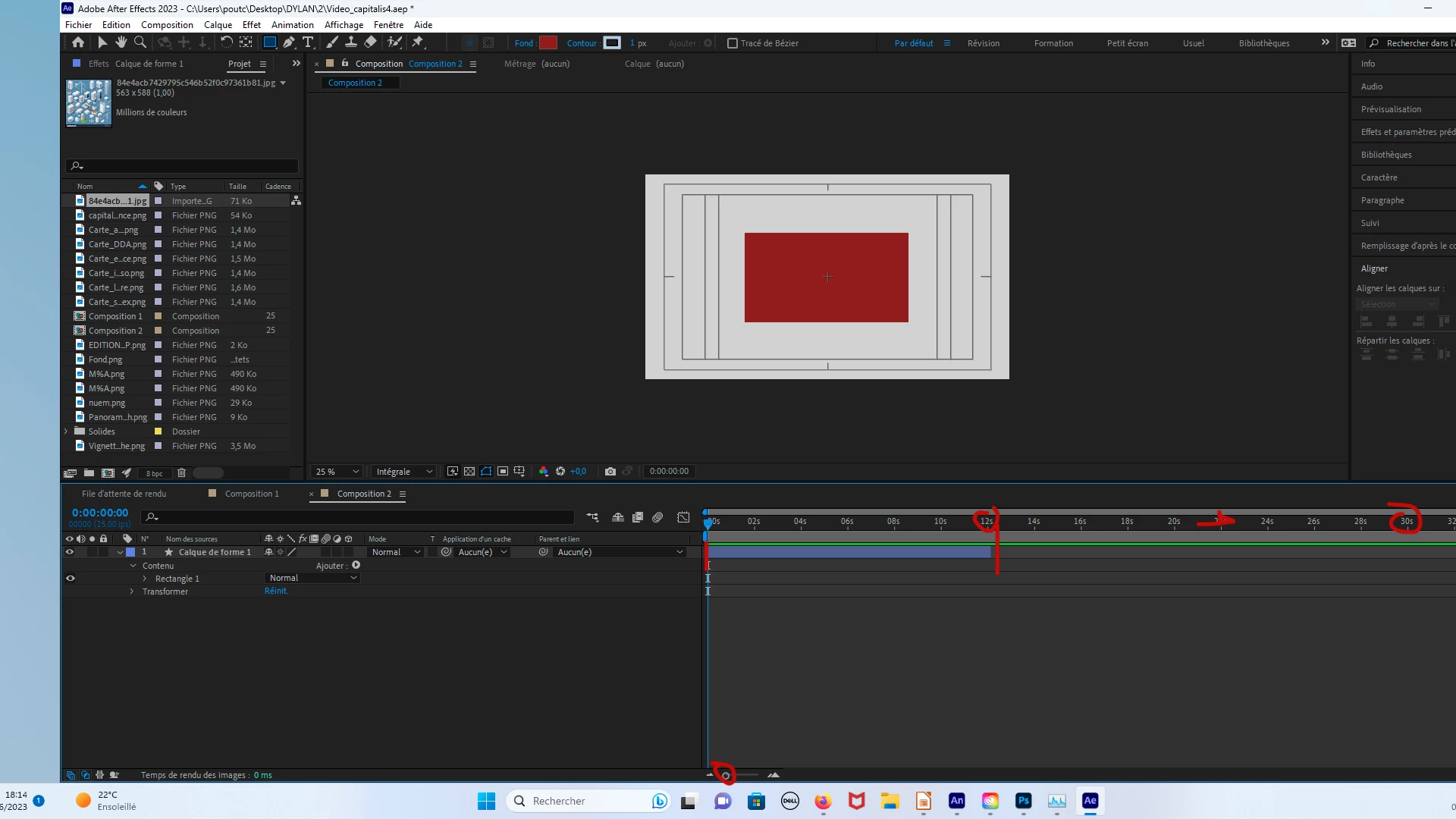This screenshot has width=1456, height=819.
Task: Select the Zoom magnifier tool
Action: (x=140, y=42)
